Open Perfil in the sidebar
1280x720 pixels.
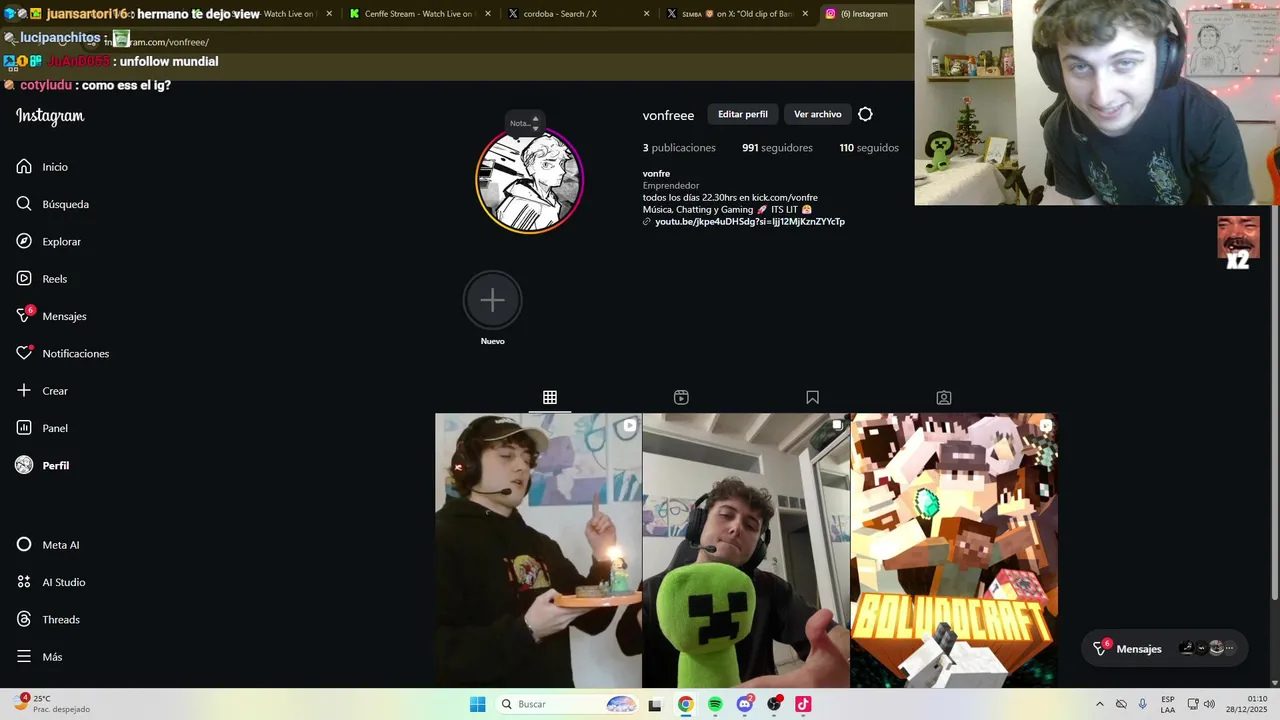pos(43,466)
